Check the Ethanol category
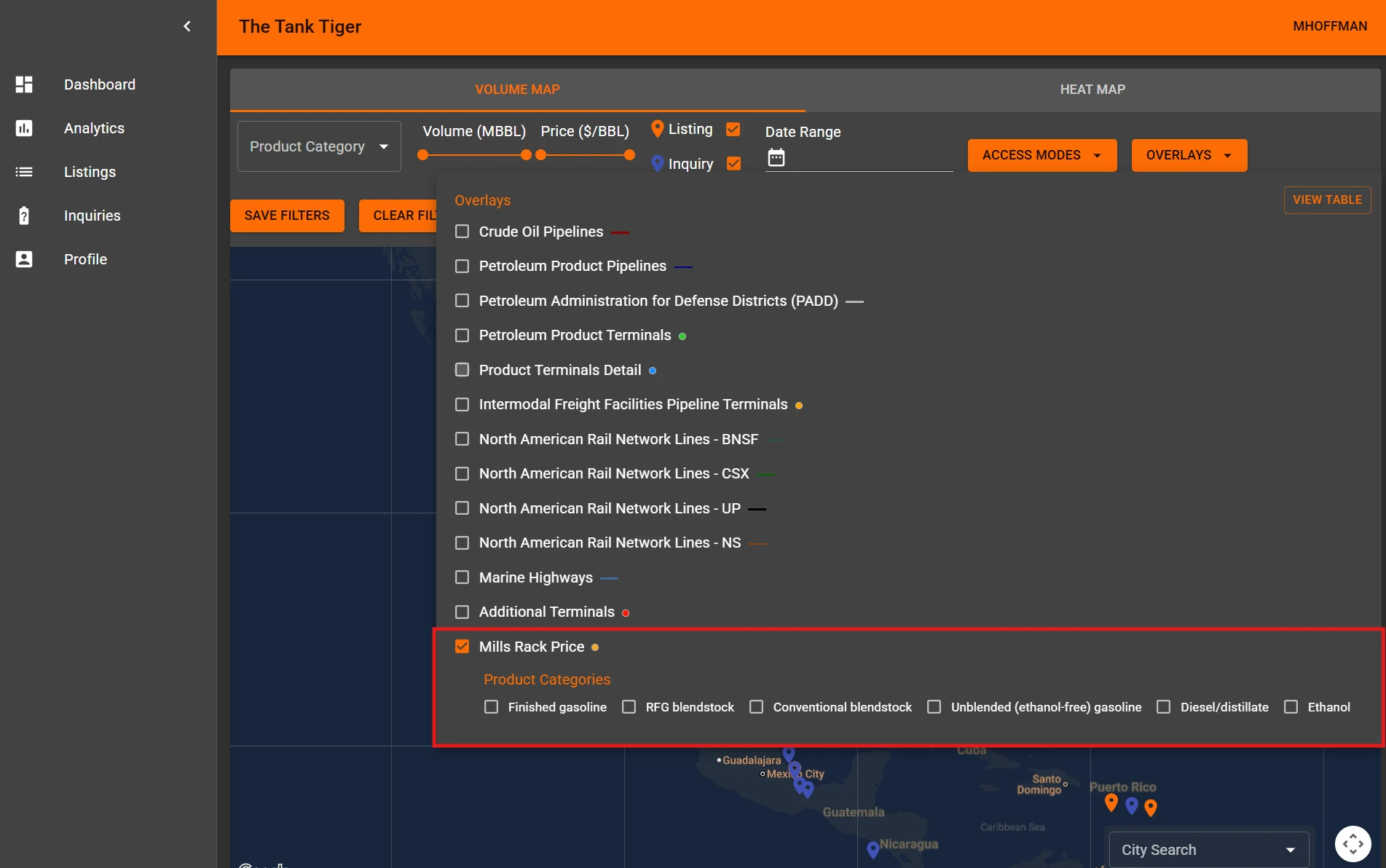This screenshot has width=1386, height=868. click(x=1291, y=707)
